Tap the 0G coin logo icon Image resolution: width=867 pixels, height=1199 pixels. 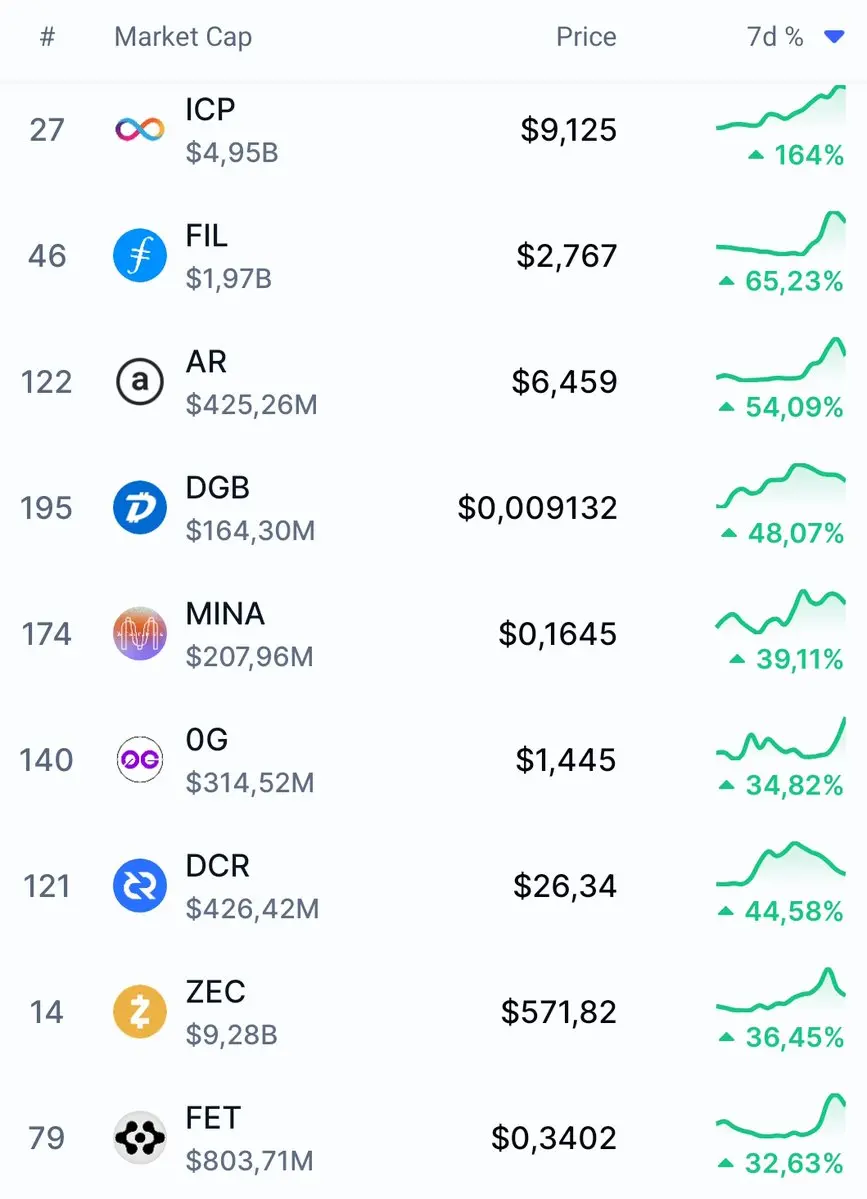[139, 760]
